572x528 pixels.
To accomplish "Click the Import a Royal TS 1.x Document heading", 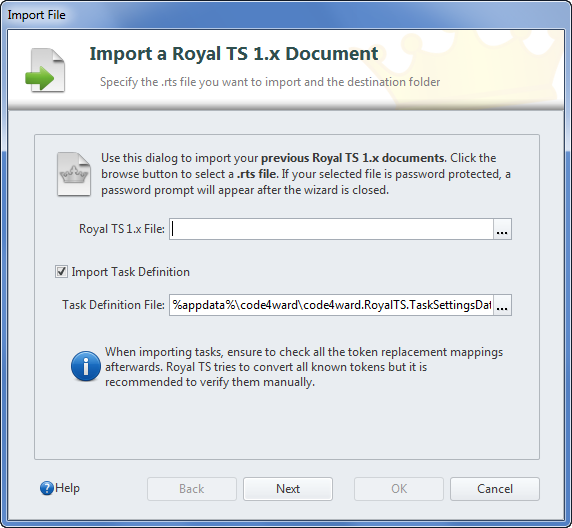I will (x=234, y=54).
